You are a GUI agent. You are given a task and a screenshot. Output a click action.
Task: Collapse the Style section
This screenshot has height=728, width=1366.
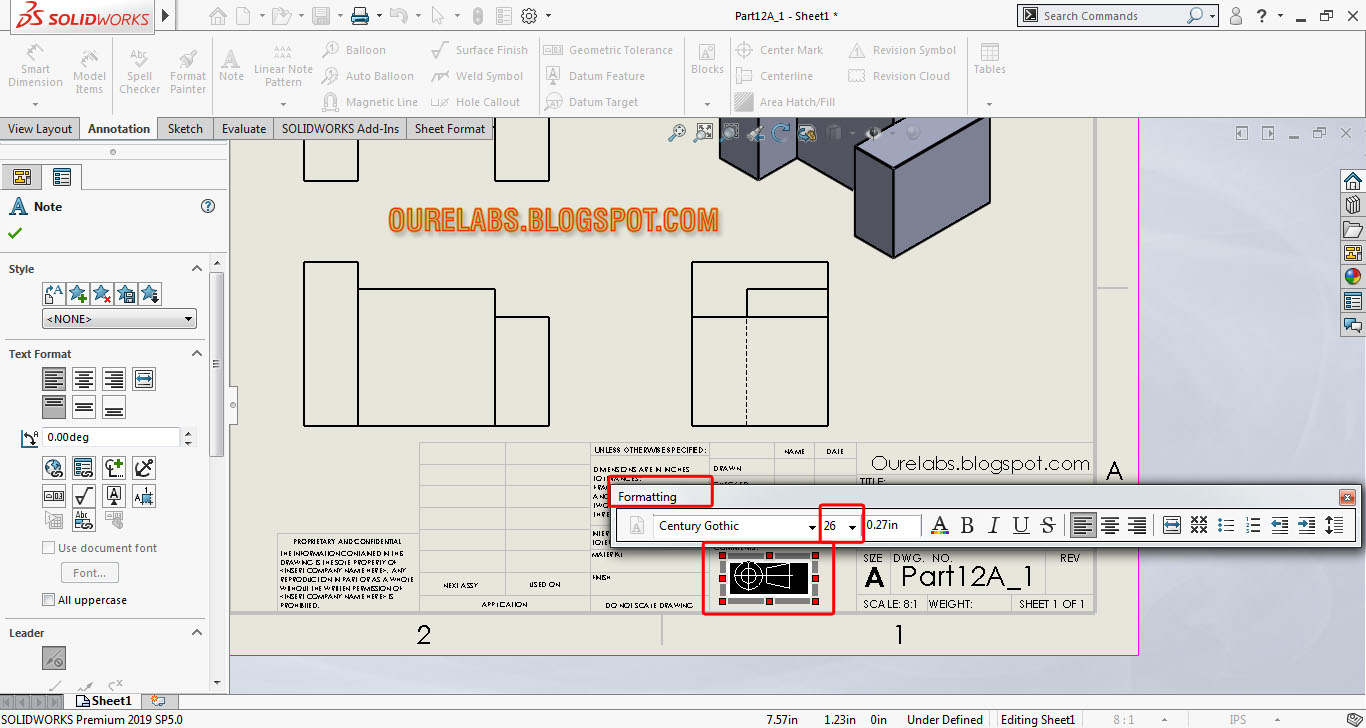point(196,268)
